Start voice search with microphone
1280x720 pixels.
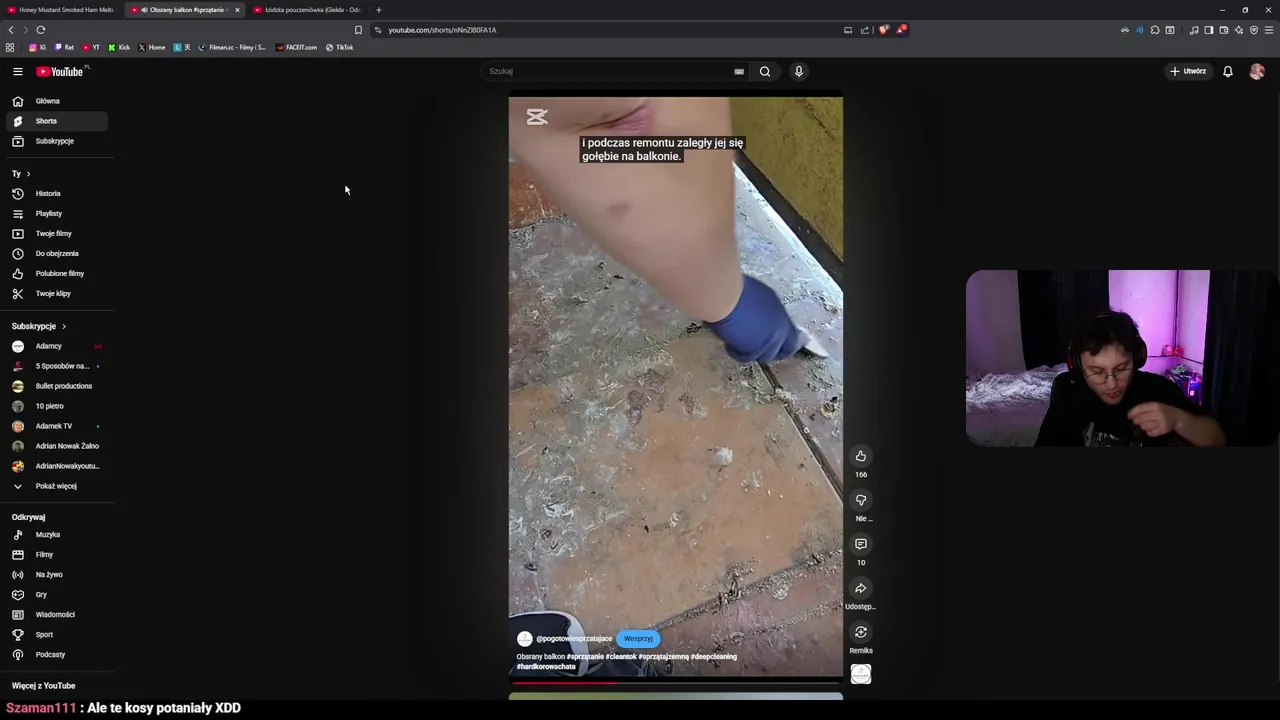pyautogui.click(x=798, y=72)
